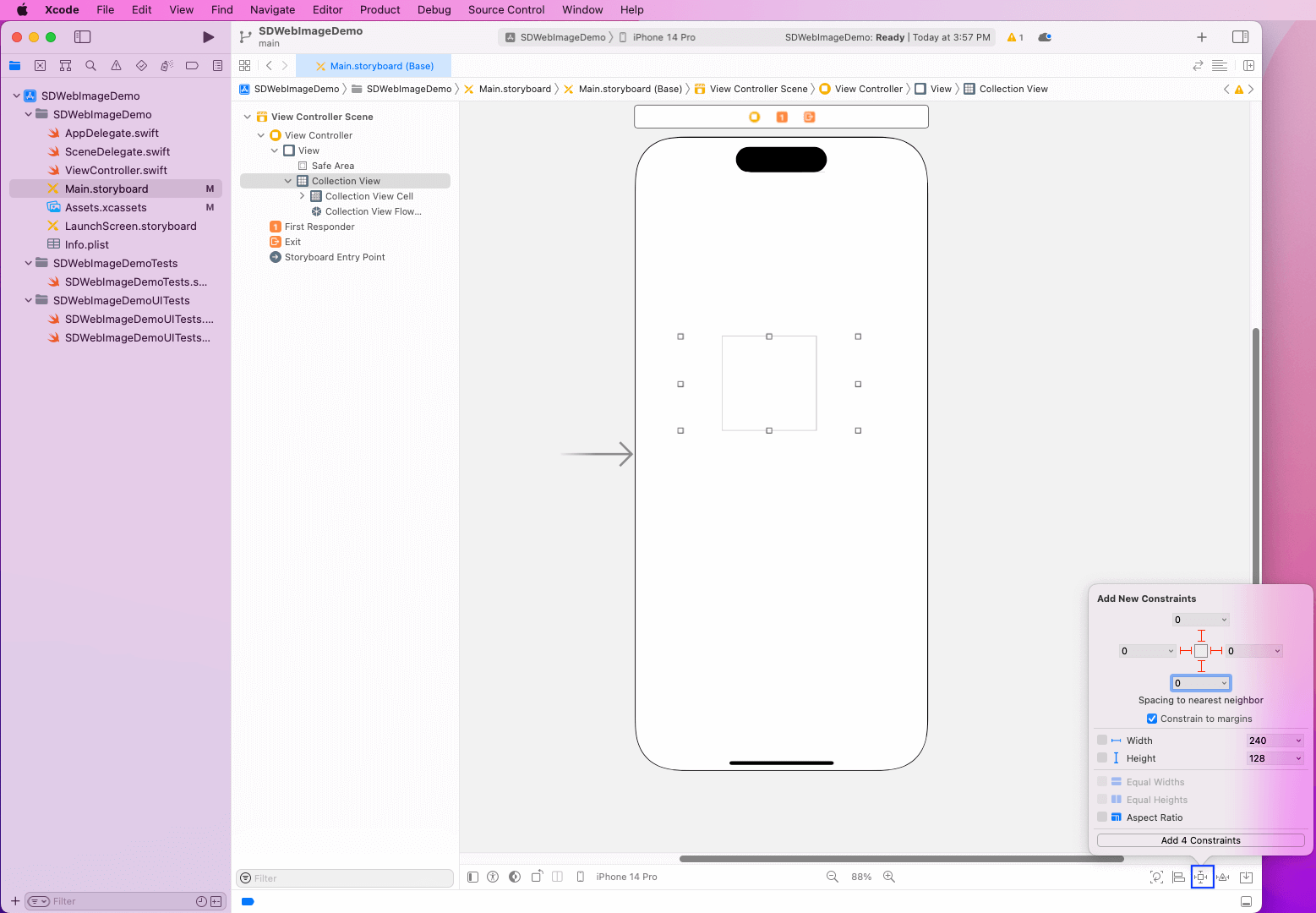Enable the Width constraint checkbox

[x=1102, y=741]
